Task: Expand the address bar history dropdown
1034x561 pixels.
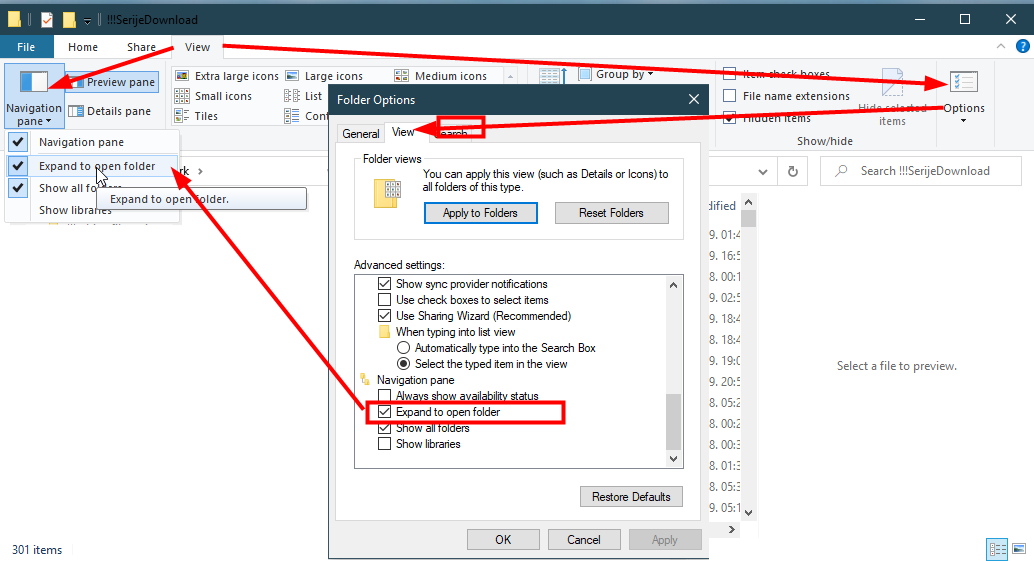Action: [763, 171]
